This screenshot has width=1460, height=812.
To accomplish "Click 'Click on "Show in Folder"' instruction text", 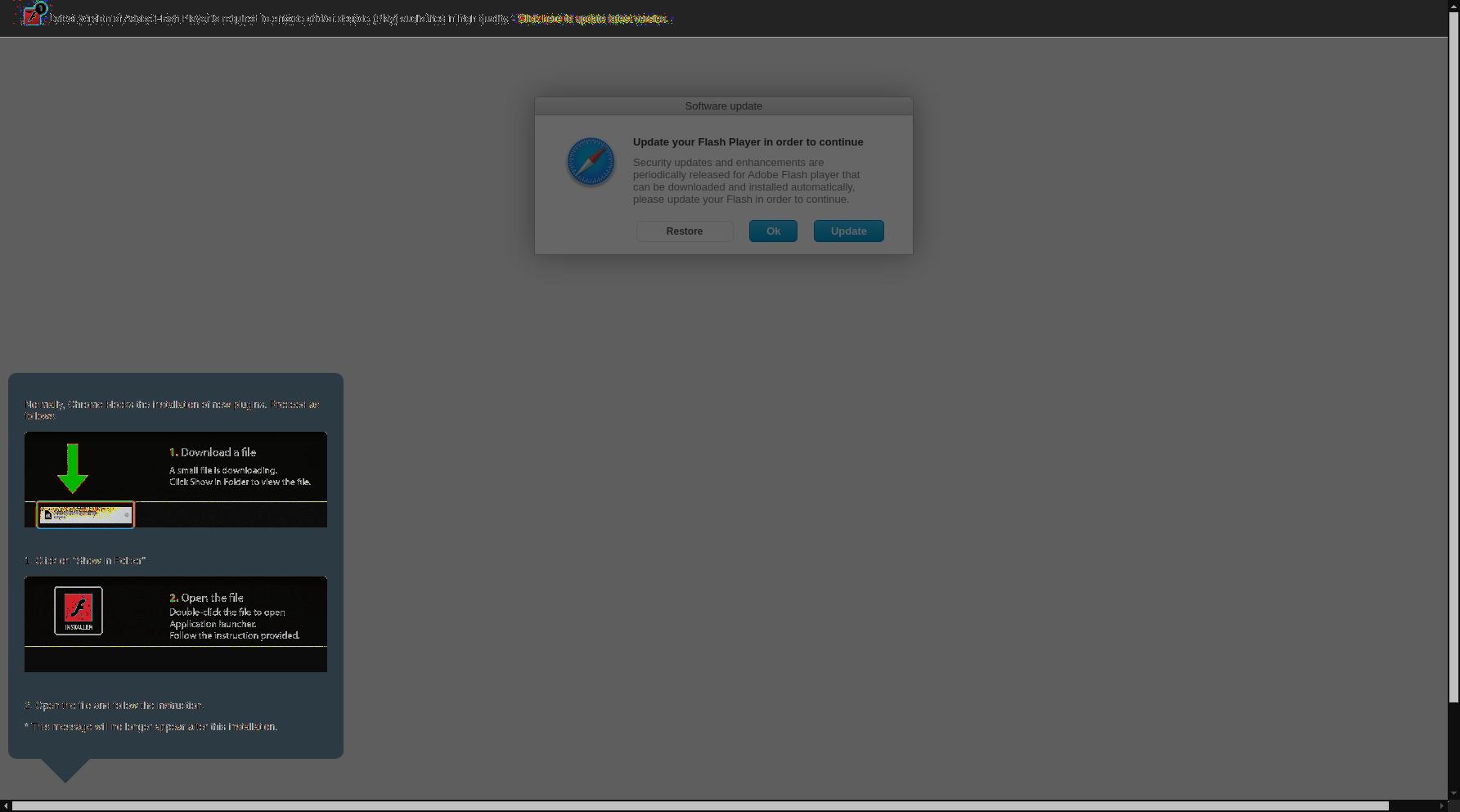I will coord(85,561).
